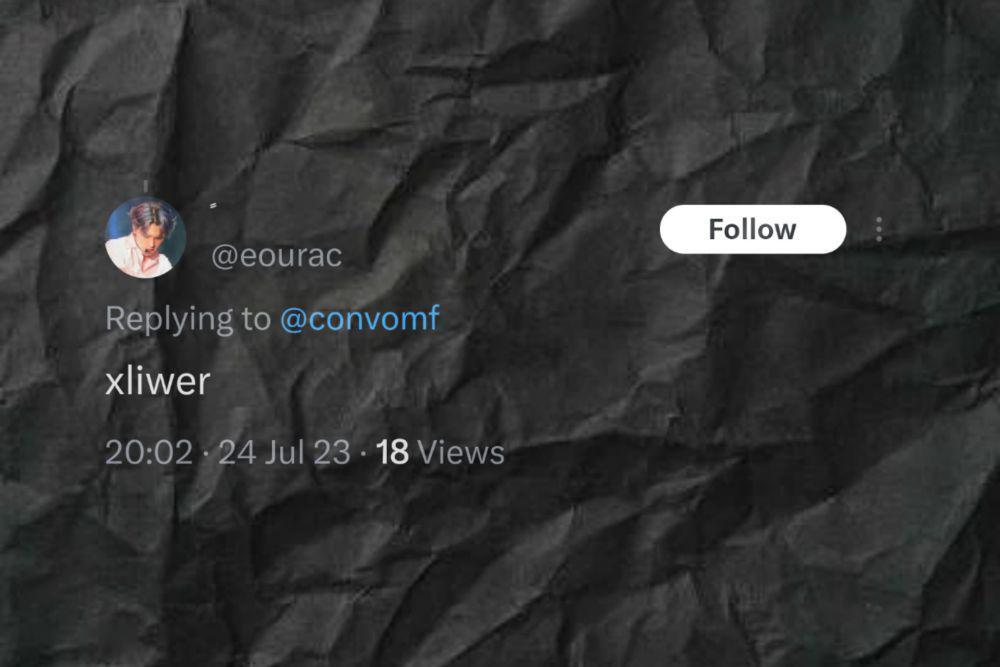Select the tweet text xliwer
The width and height of the screenshot is (1000, 667).
tap(158, 381)
